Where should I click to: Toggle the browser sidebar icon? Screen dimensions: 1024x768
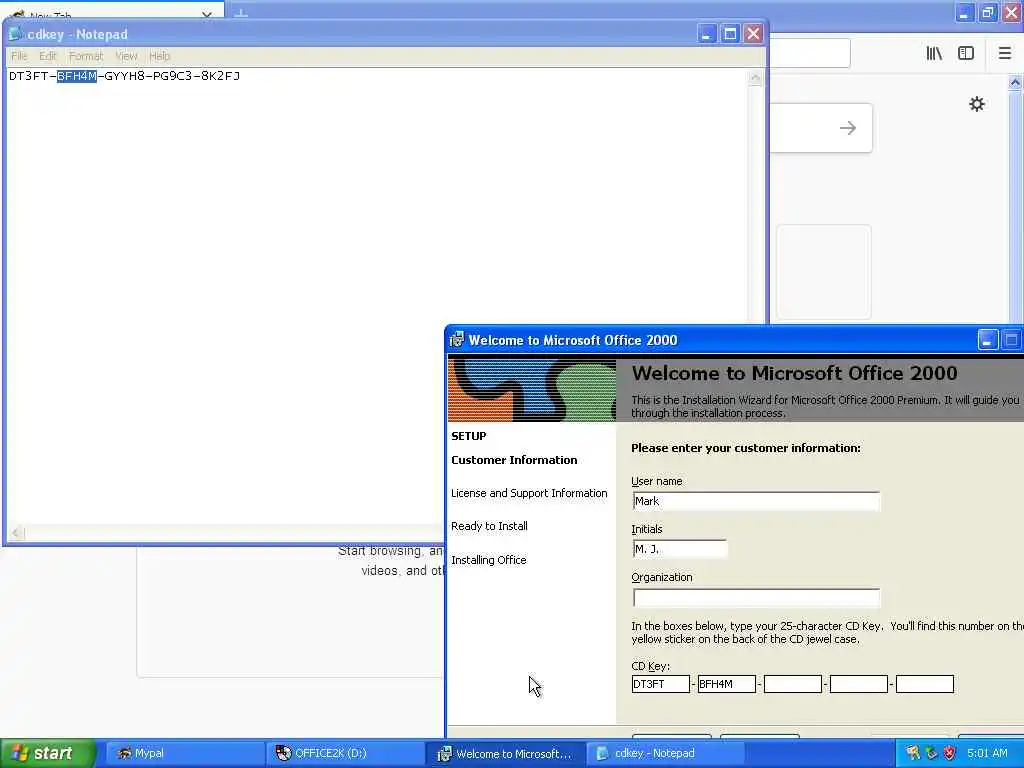966,54
